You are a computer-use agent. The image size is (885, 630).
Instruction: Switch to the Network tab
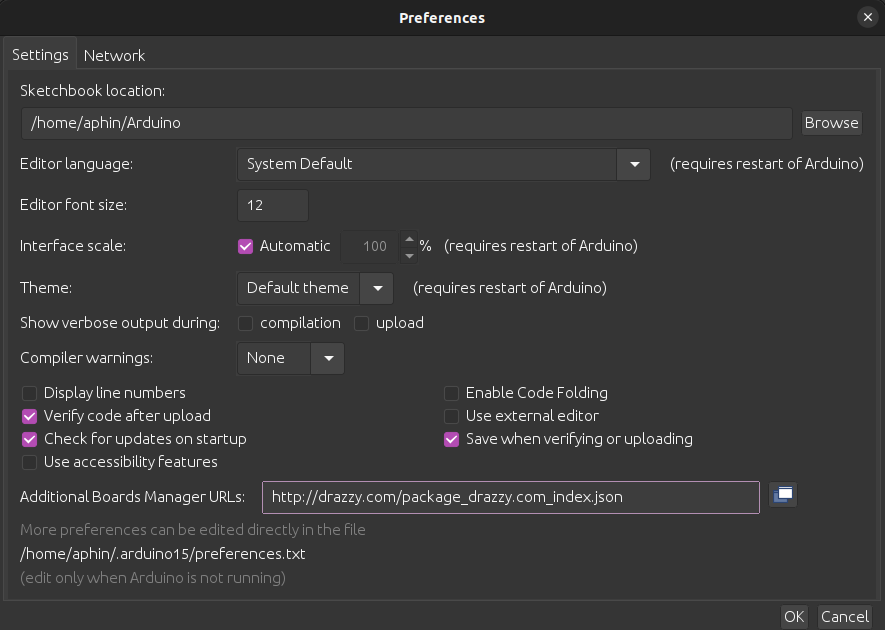click(114, 55)
